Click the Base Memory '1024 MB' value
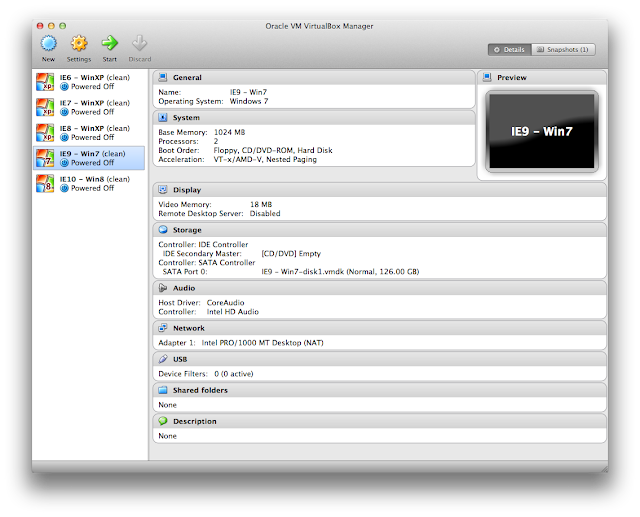Screen dimensions: 640x517 [229, 132]
